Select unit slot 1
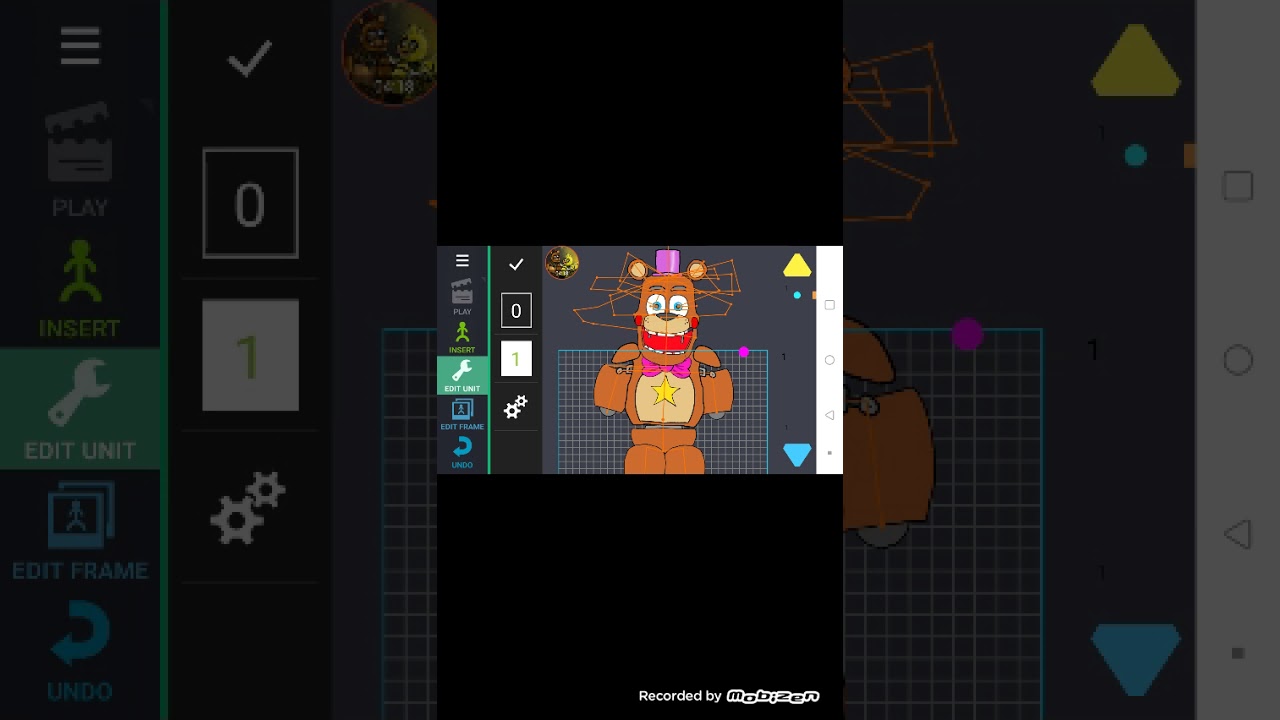1280x720 pixels. pos(516,358)
